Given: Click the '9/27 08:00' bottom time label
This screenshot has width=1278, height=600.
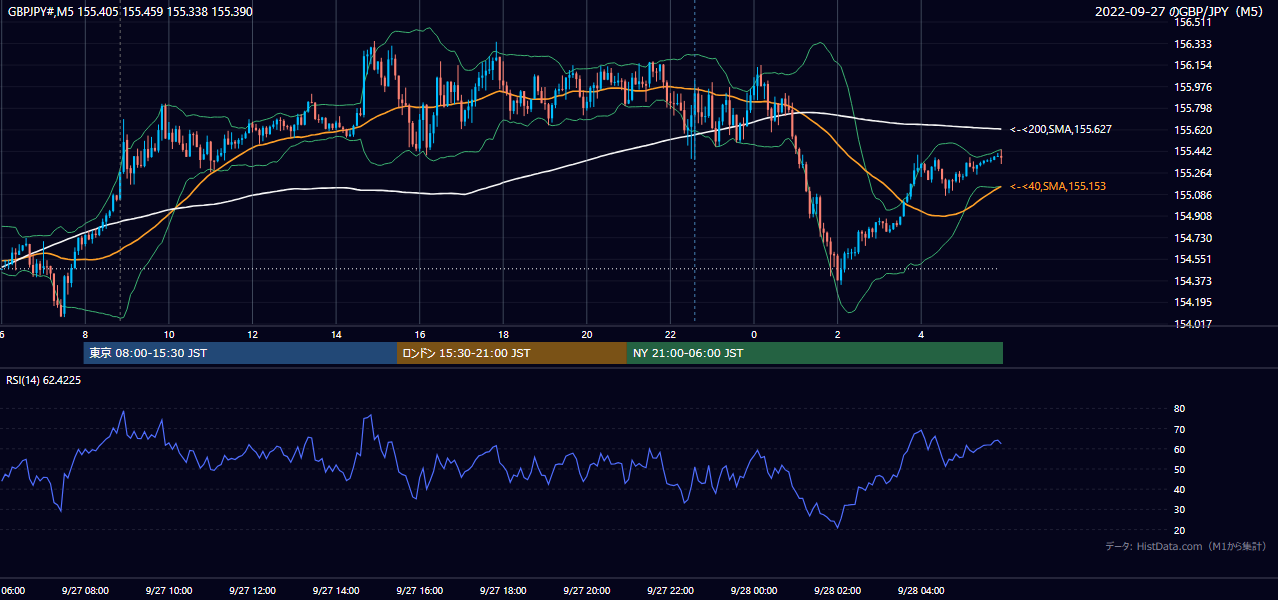Looking at the screenshot, I should click(x=85, y=591).
